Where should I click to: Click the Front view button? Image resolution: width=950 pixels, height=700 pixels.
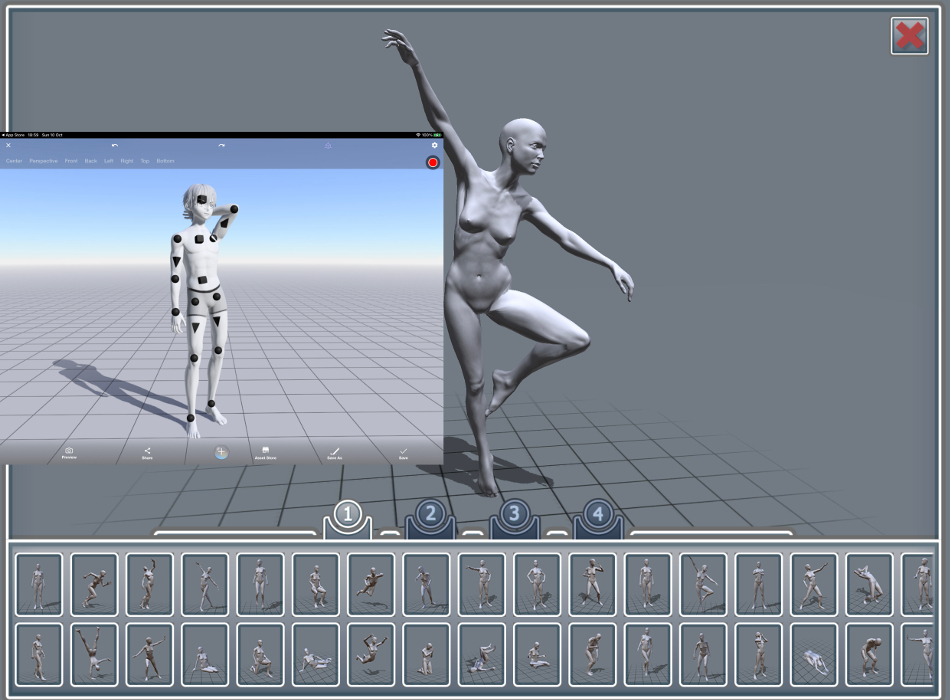coord(70,160)
